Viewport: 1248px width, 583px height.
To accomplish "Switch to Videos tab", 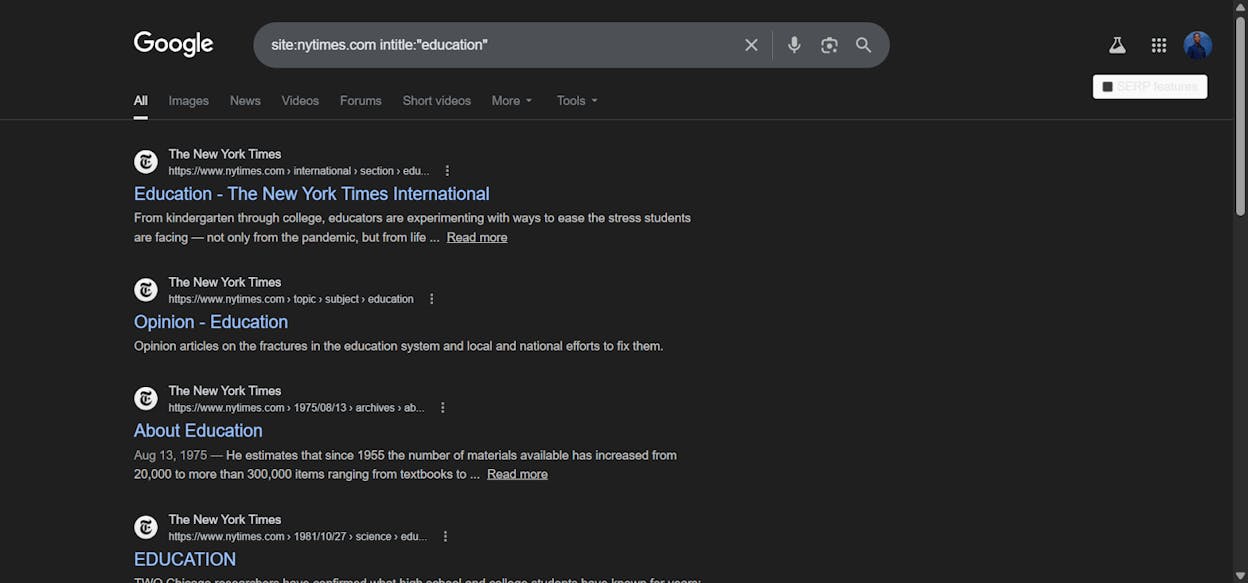I will pos(300,101).
